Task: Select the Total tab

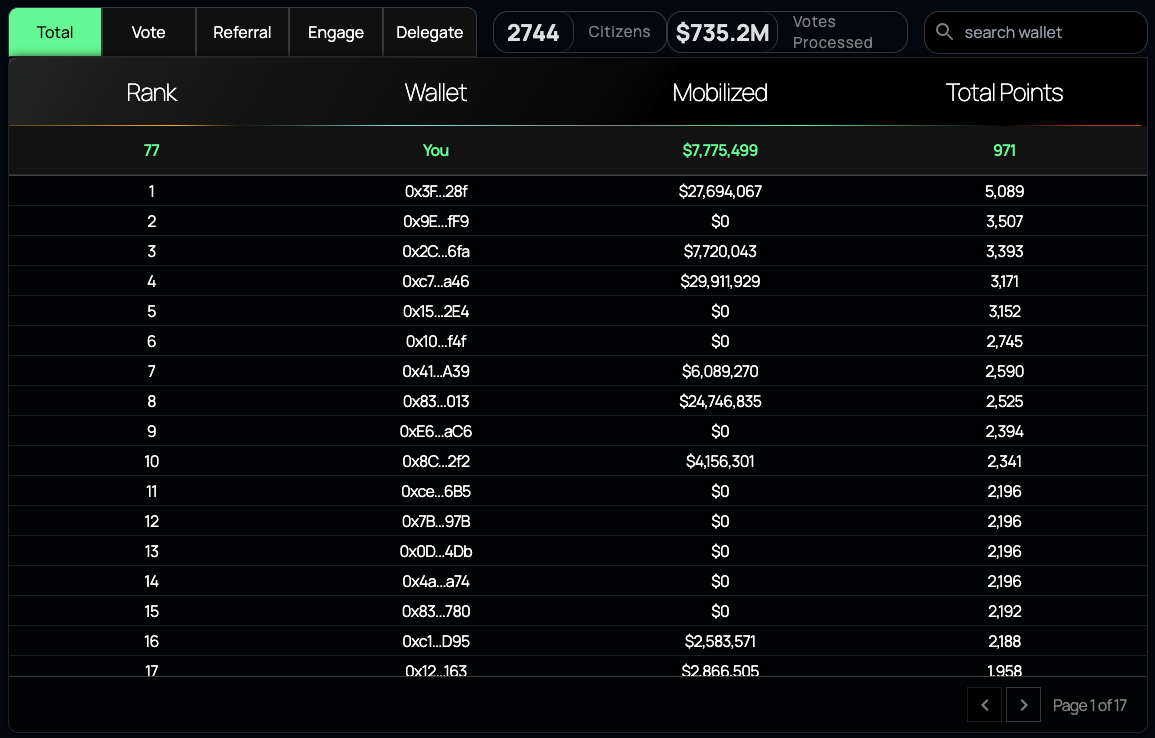Action: 55,32
